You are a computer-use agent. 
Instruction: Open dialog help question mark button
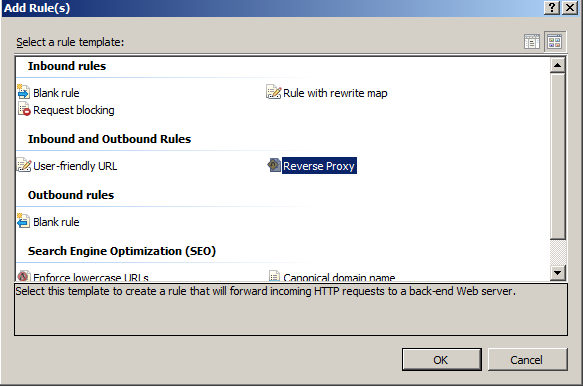pos(552,7)
